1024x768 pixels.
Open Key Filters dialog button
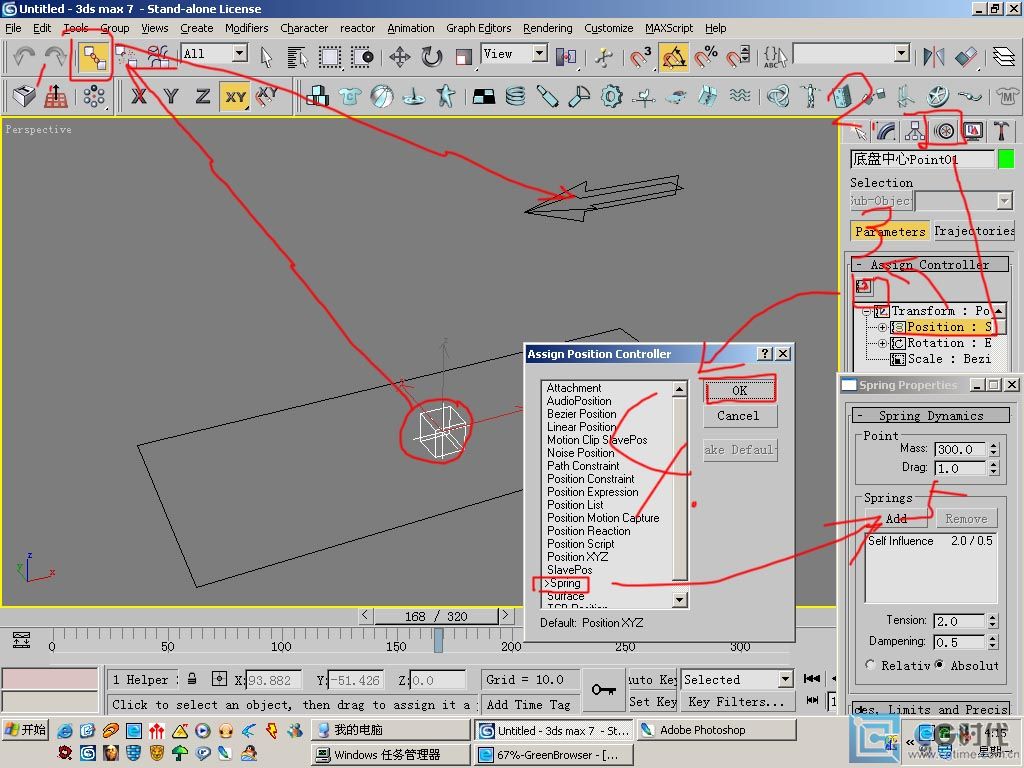(736, 701)
